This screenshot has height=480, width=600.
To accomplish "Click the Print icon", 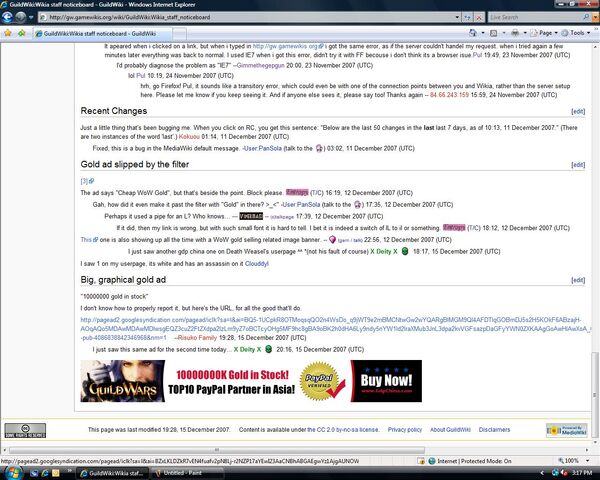I will click(x=515, y=33).
